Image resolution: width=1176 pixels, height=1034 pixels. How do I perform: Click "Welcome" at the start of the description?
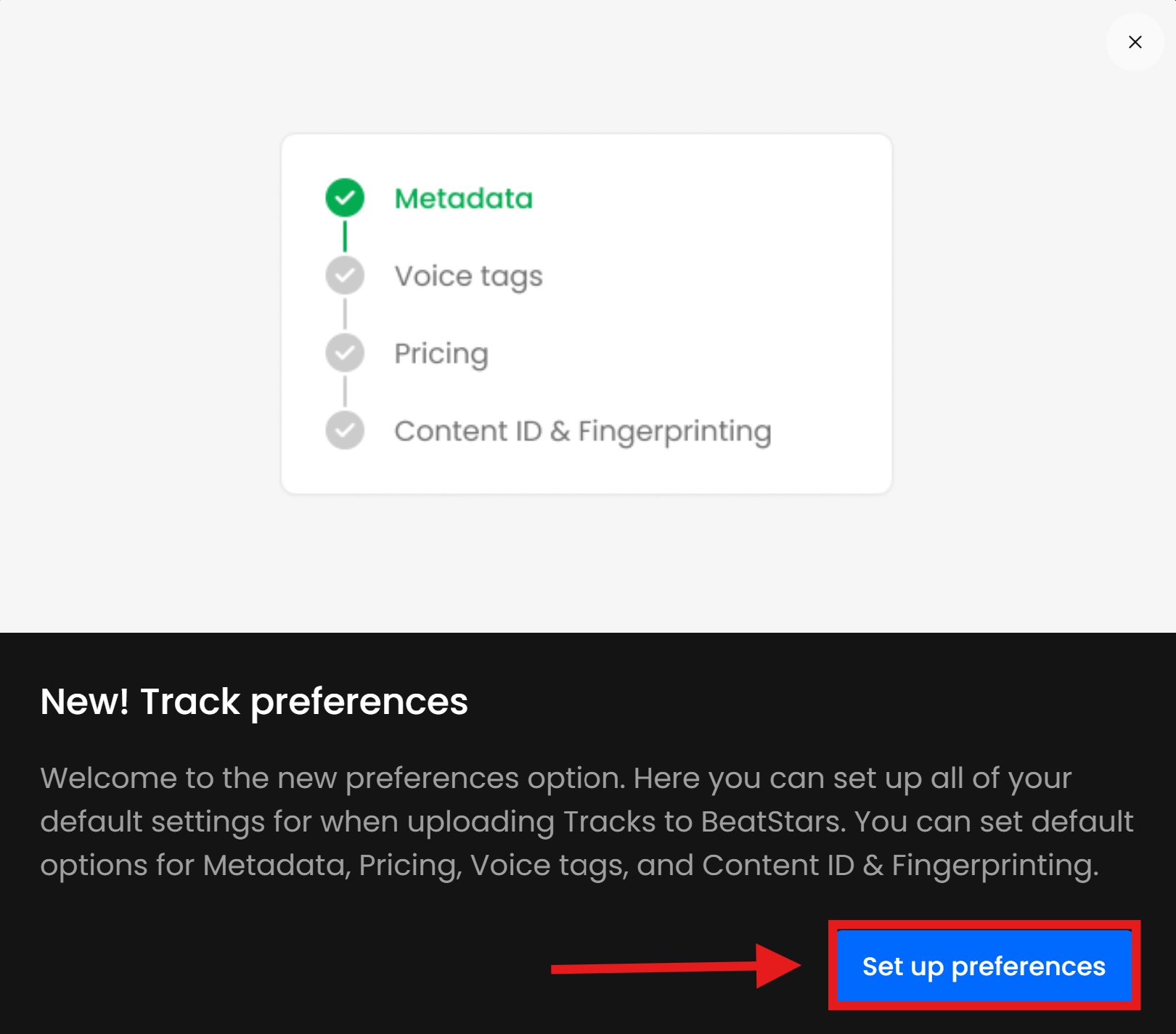[x=108, y=778]
